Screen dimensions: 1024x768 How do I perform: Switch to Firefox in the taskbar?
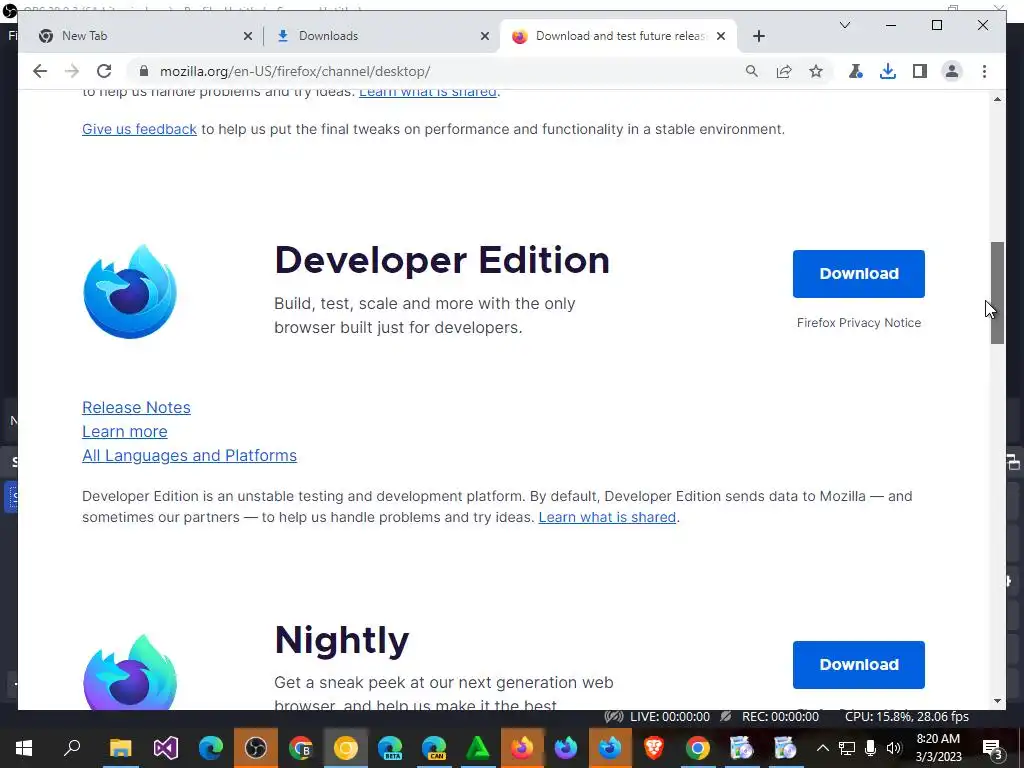pos(522,748)
